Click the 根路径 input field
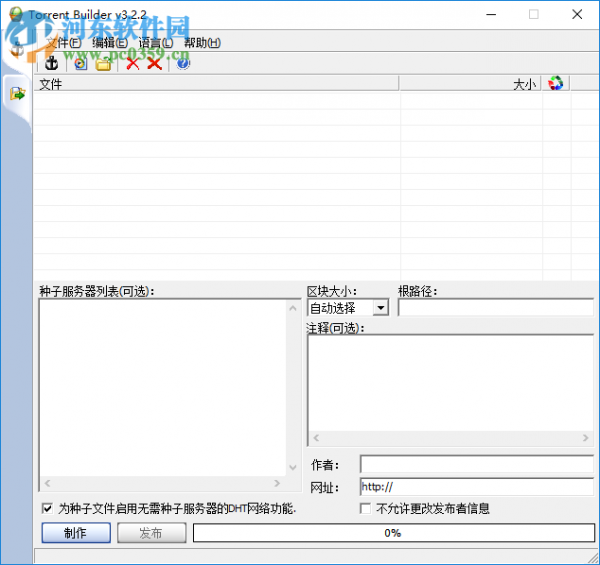 coord(496,308)
